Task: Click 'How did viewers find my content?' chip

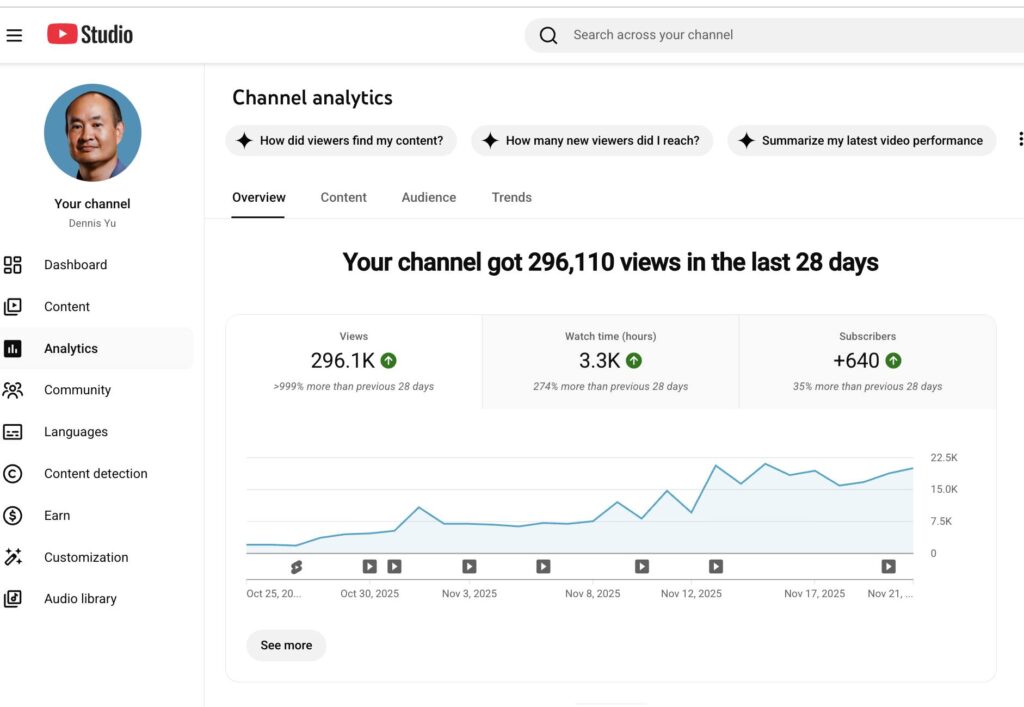Action: [341, 141]
